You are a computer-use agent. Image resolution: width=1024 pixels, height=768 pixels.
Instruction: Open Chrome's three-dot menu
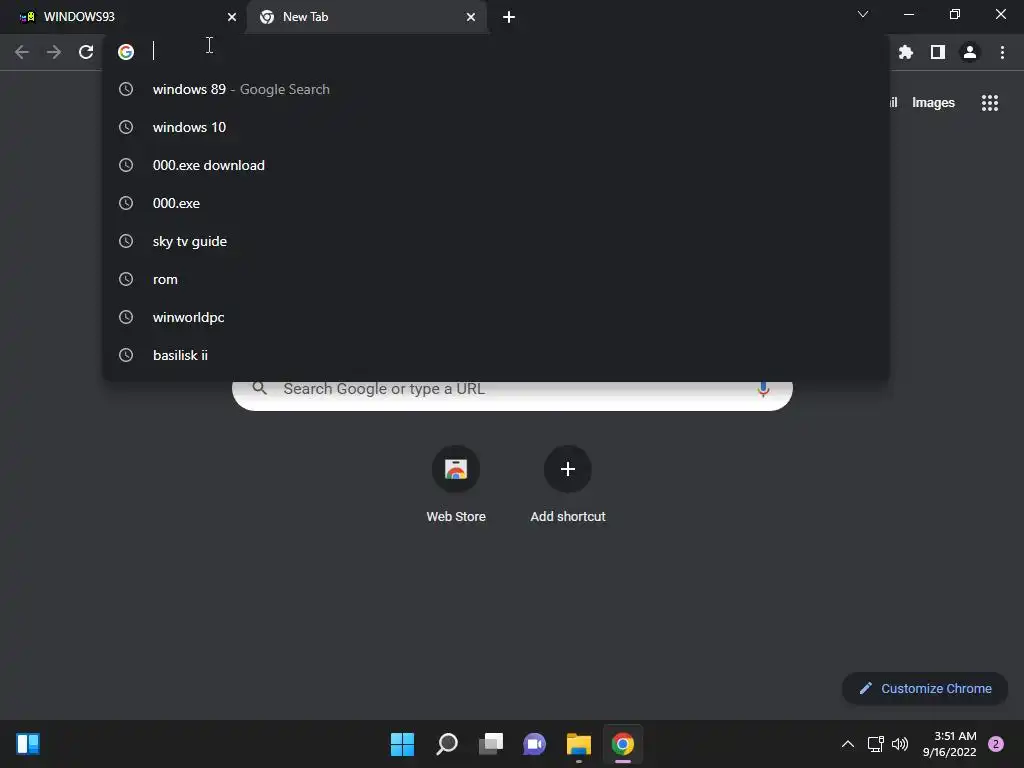(x=1002, y=52)
